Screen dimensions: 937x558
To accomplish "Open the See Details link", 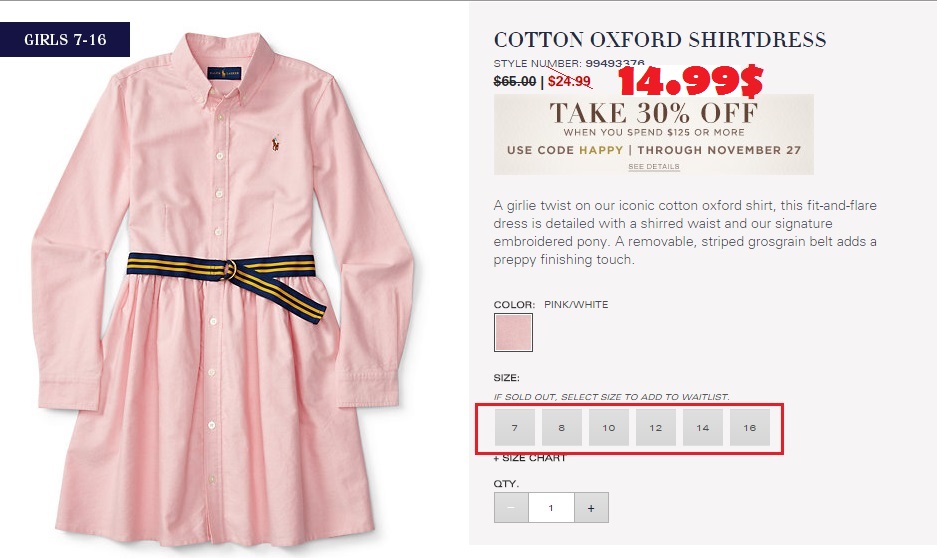I will pos(653,167).
